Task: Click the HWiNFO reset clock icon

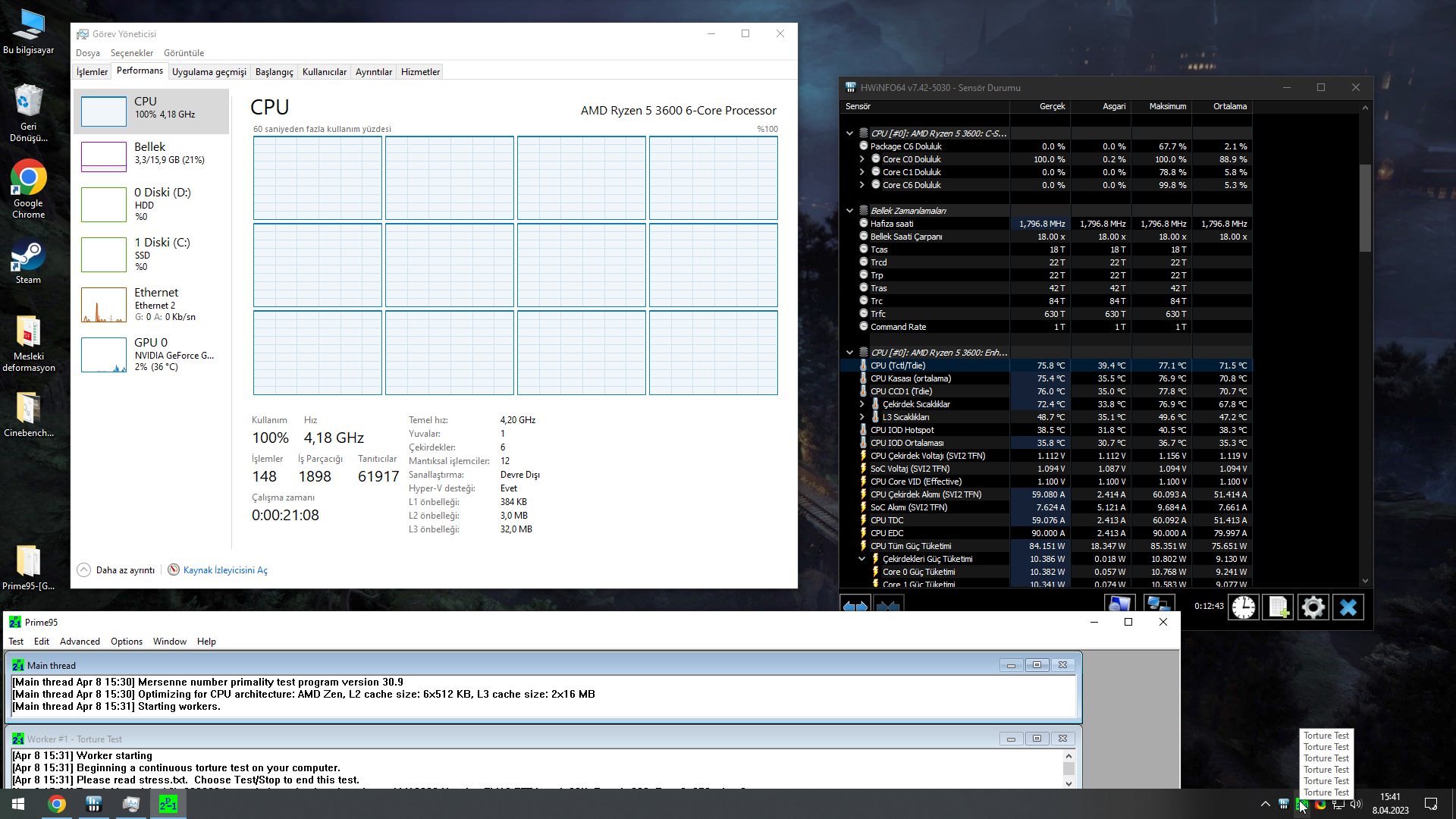Action: coord(1244,607)
